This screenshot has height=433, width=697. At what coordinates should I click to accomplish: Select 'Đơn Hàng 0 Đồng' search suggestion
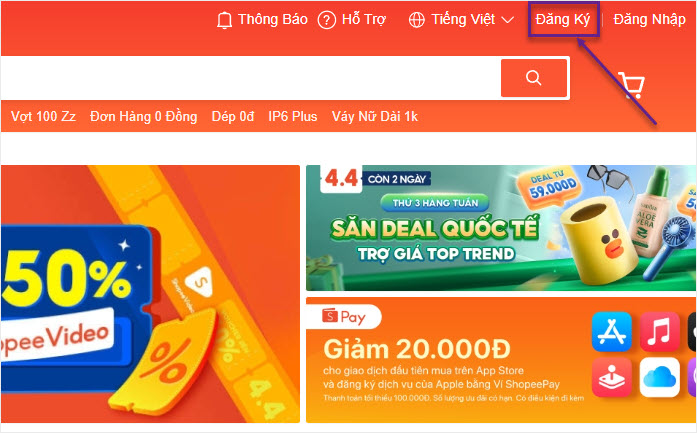[x=144, y=116]
